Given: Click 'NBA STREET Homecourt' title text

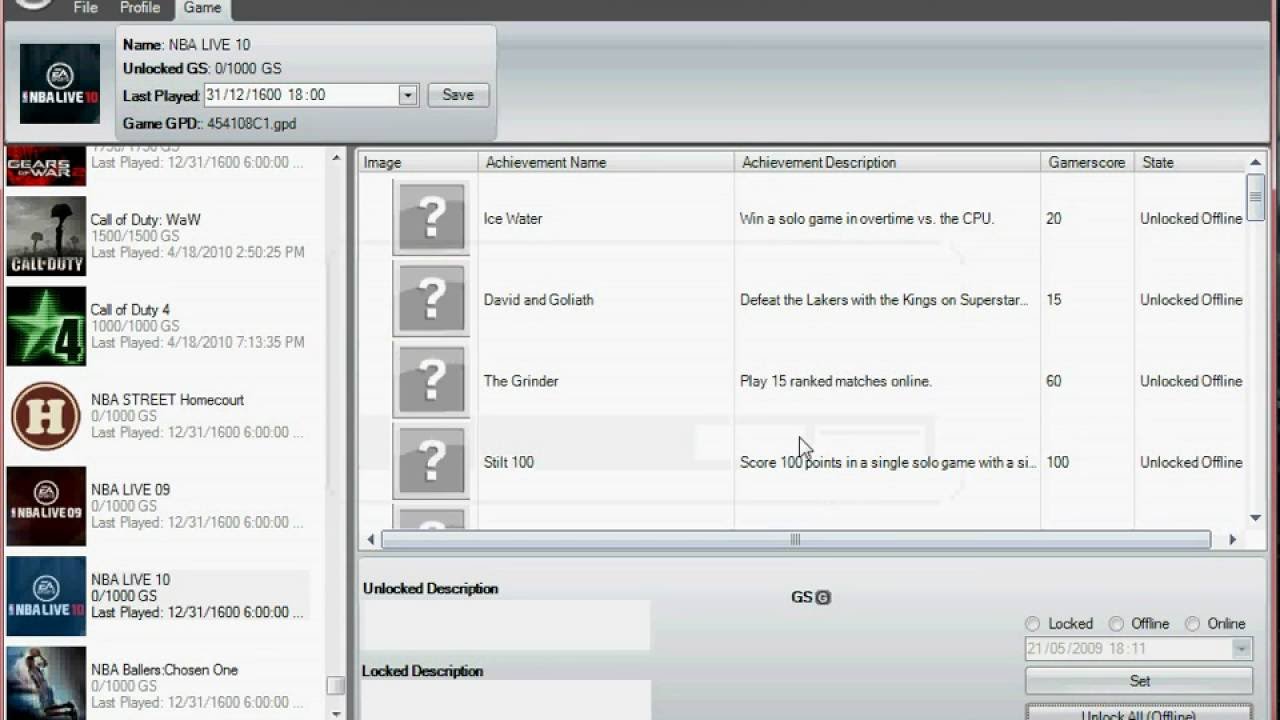Looking at the screenshot, I should point(167,399).
